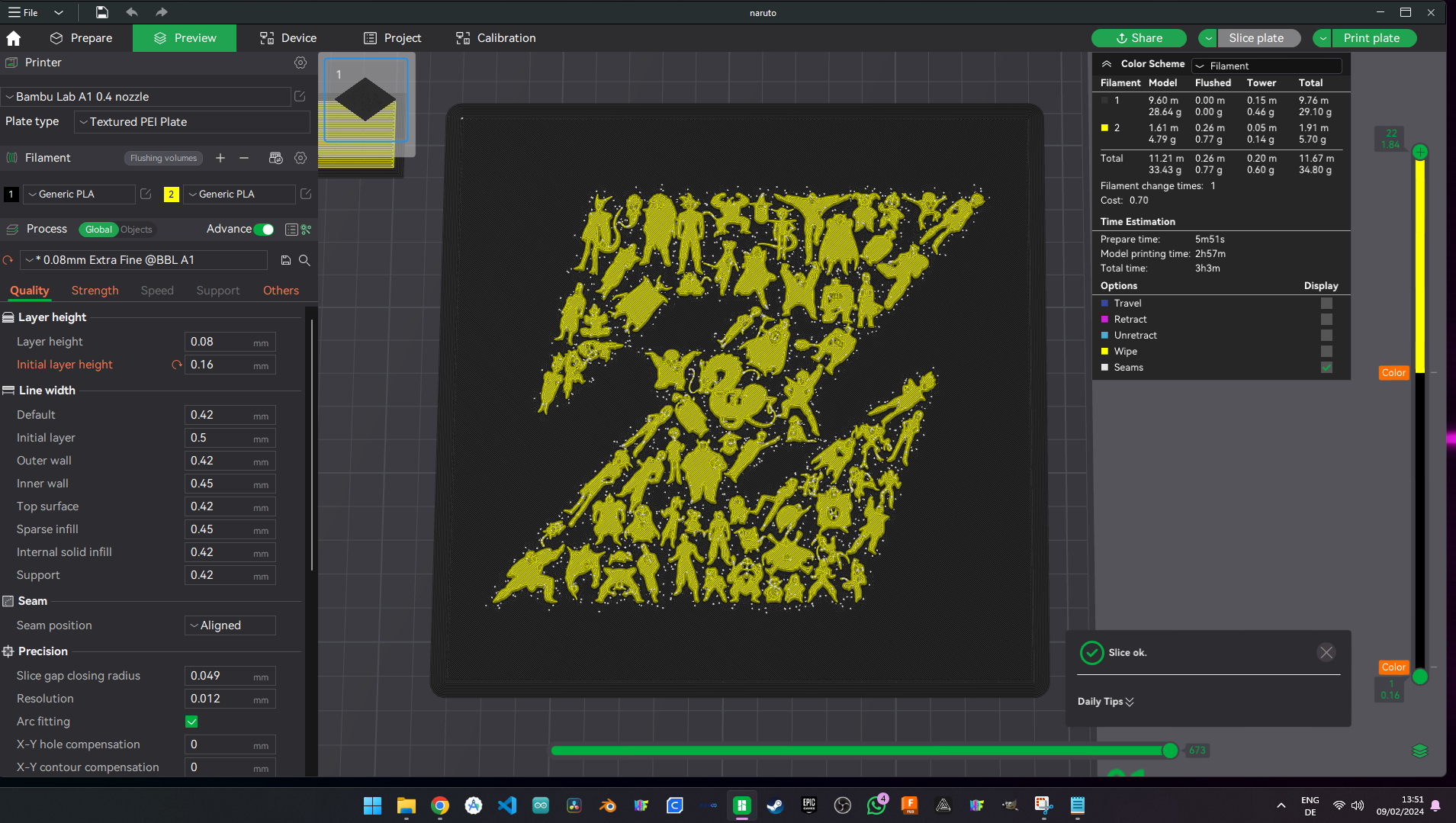Open compare presets icon
The width and height of the screenshot is (1456, 823).
click(x=307, y=230)
